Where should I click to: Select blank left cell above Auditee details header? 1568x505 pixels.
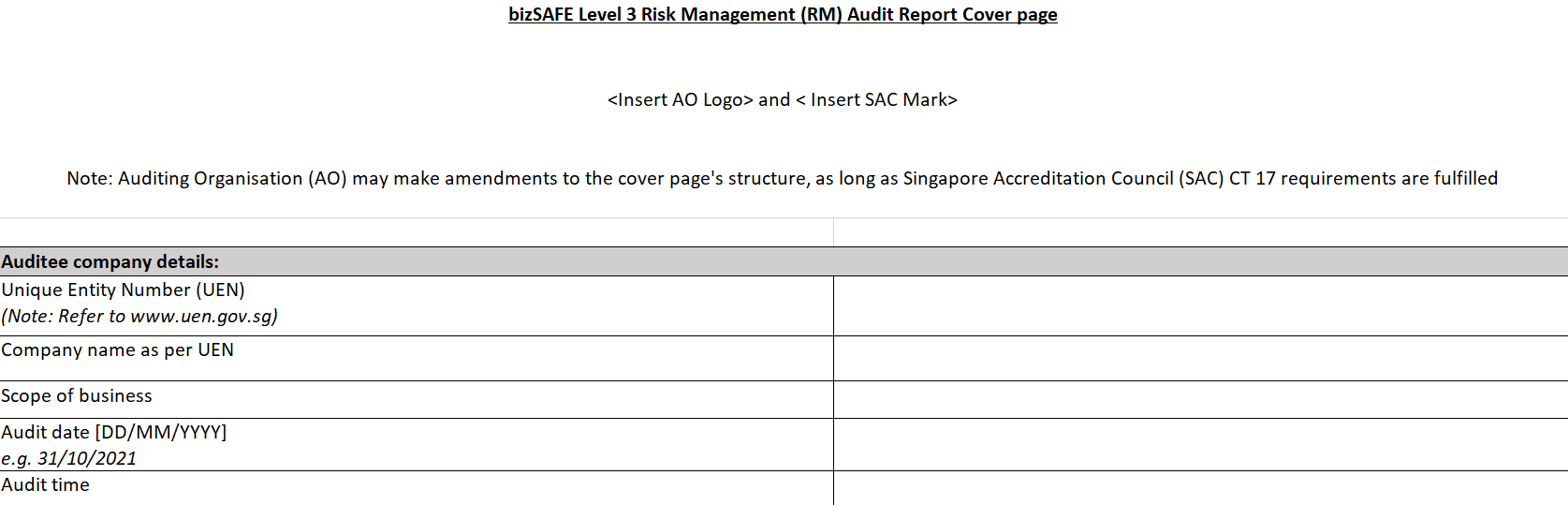[x=417, y=232]
